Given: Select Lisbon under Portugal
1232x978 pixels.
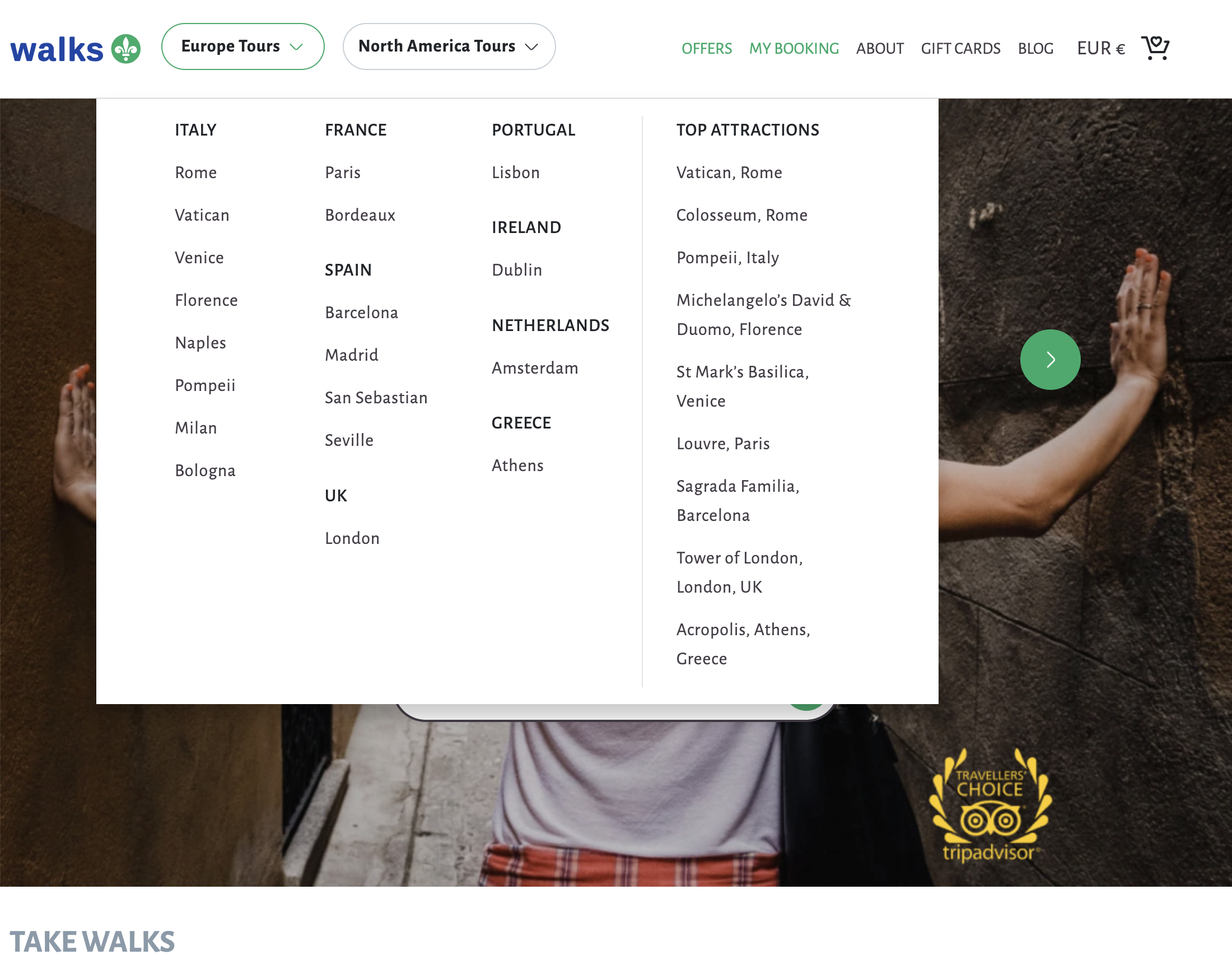Looking at the screenshot, I should [x=515, y=172].
